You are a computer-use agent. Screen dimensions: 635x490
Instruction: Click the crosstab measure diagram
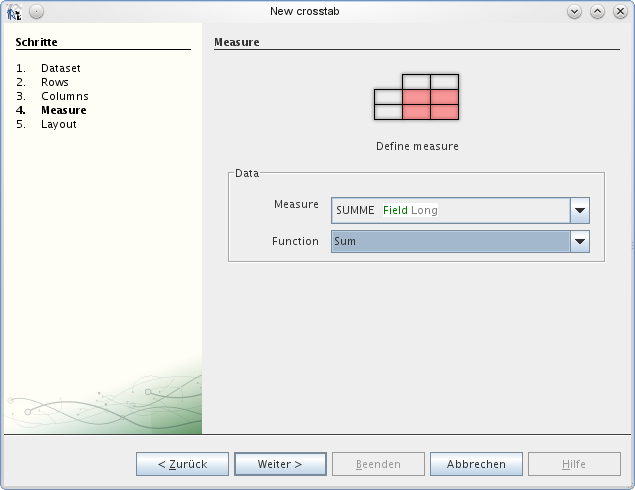click(x=416, y=97)
